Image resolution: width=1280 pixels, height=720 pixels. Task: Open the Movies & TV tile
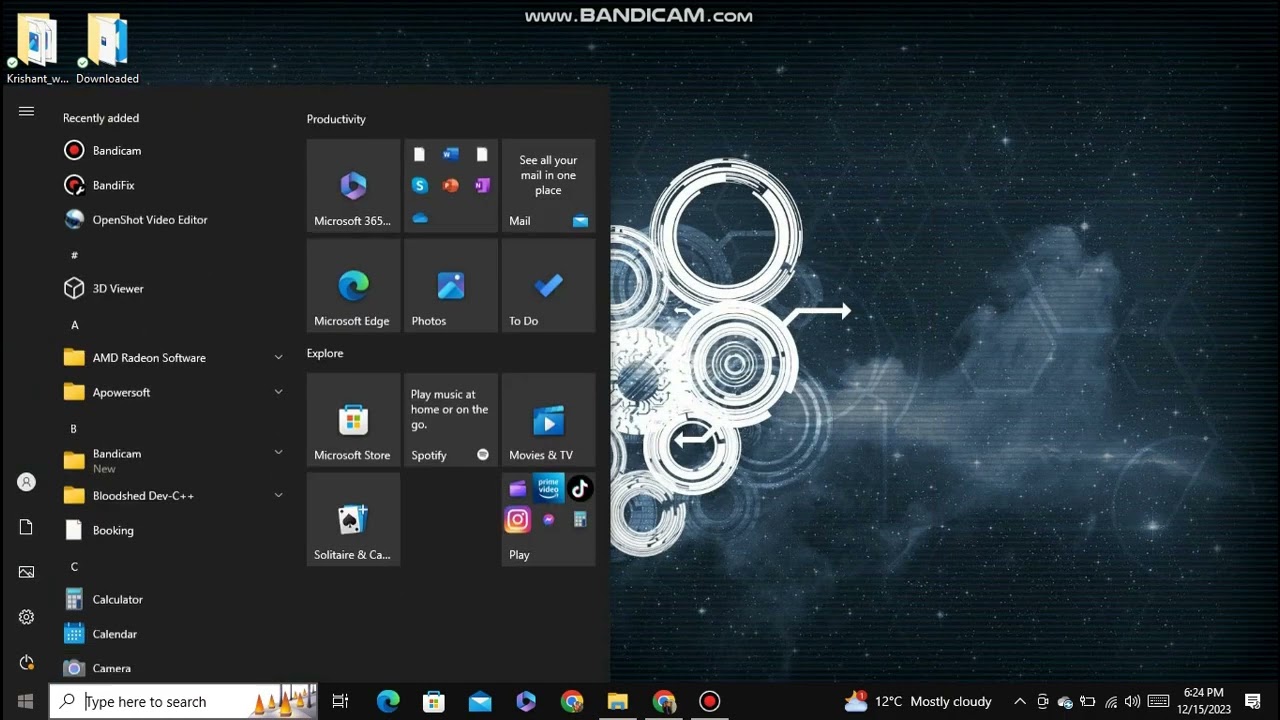coord(548,420)
